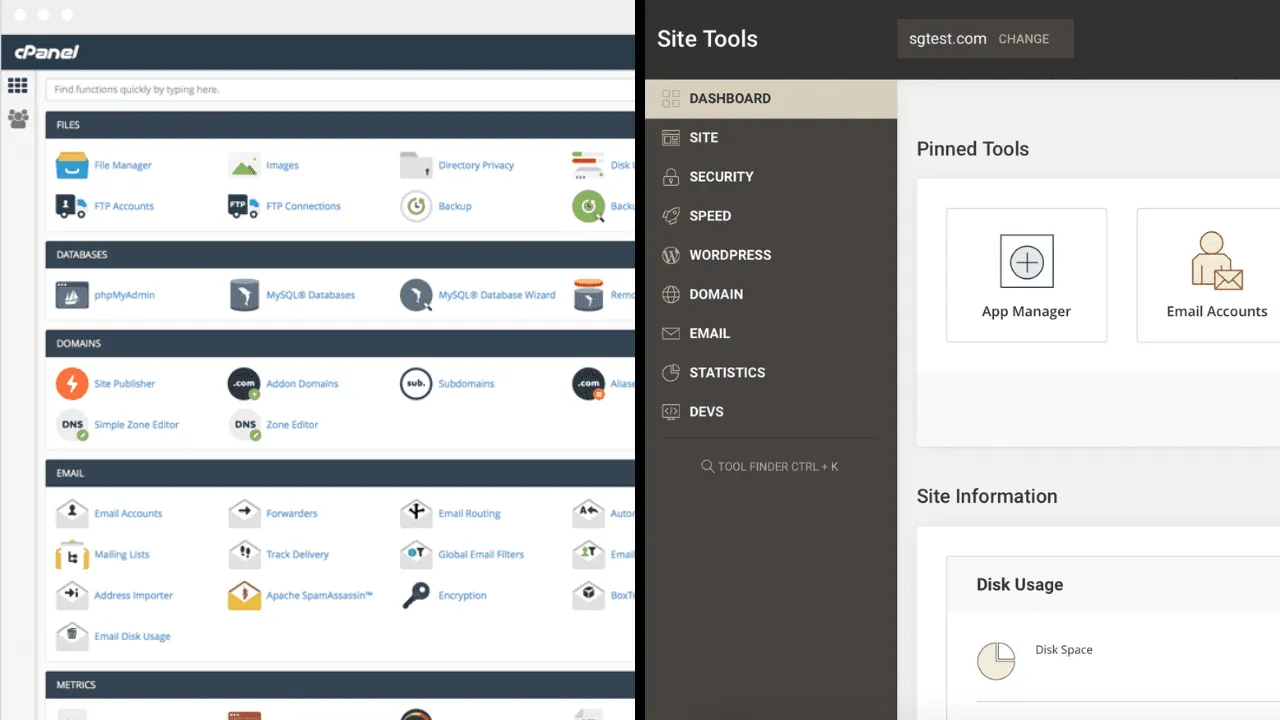This screenshot has width=1280, height=720.
Task: Open FTP Connections icon
Action: (x=244, y=206)
